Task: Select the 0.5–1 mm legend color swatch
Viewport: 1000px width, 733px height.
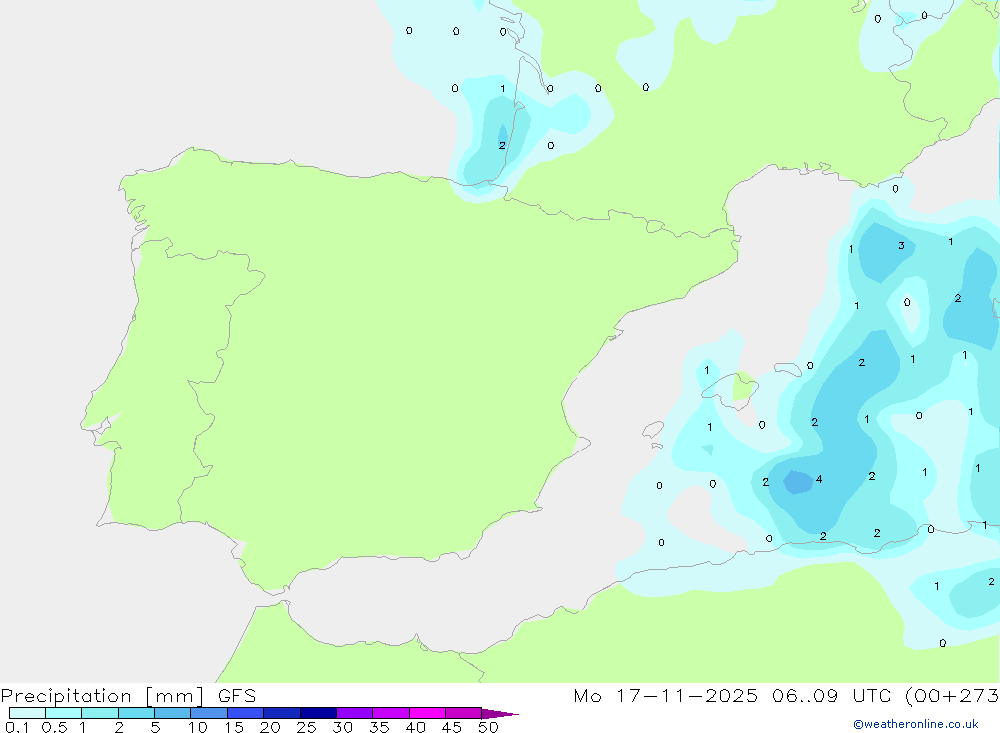Action: (x=63, y=713)
